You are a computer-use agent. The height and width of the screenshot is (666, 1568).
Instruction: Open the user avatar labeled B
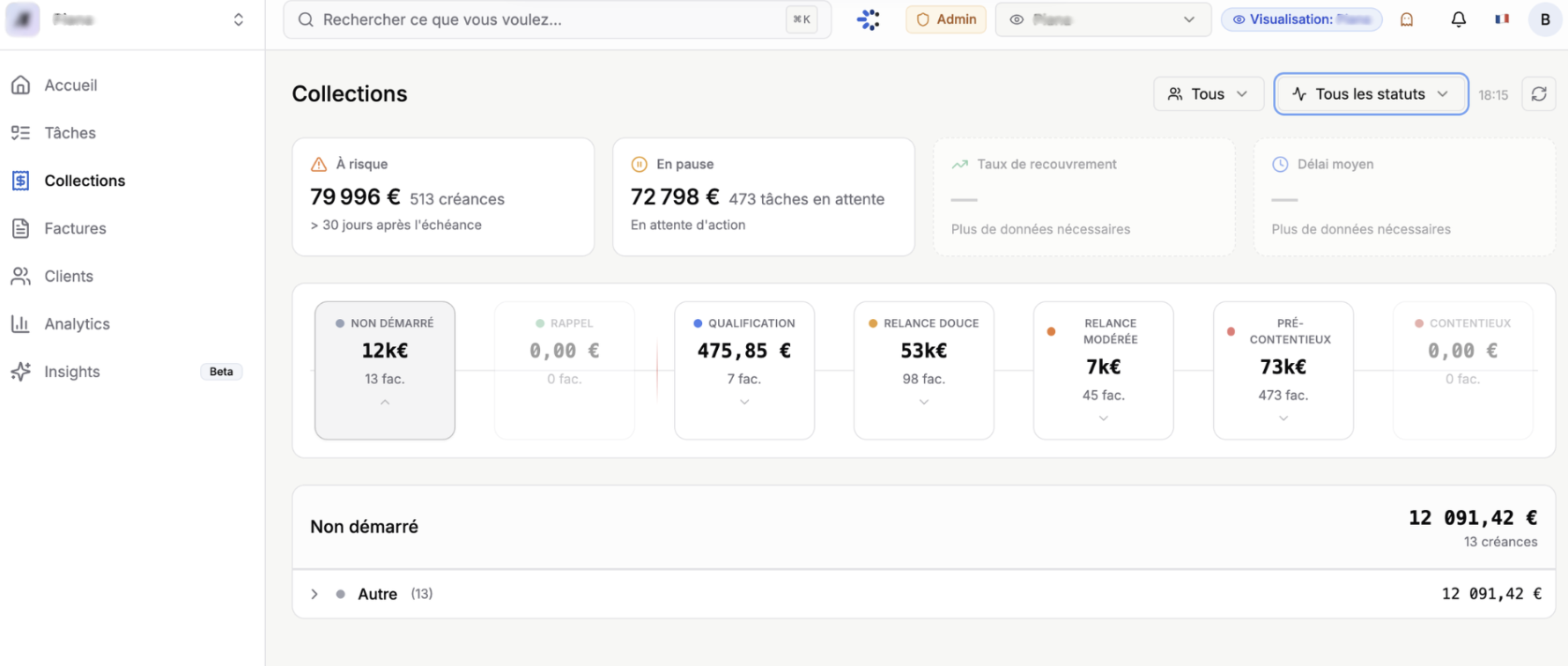coord(1544,19)
